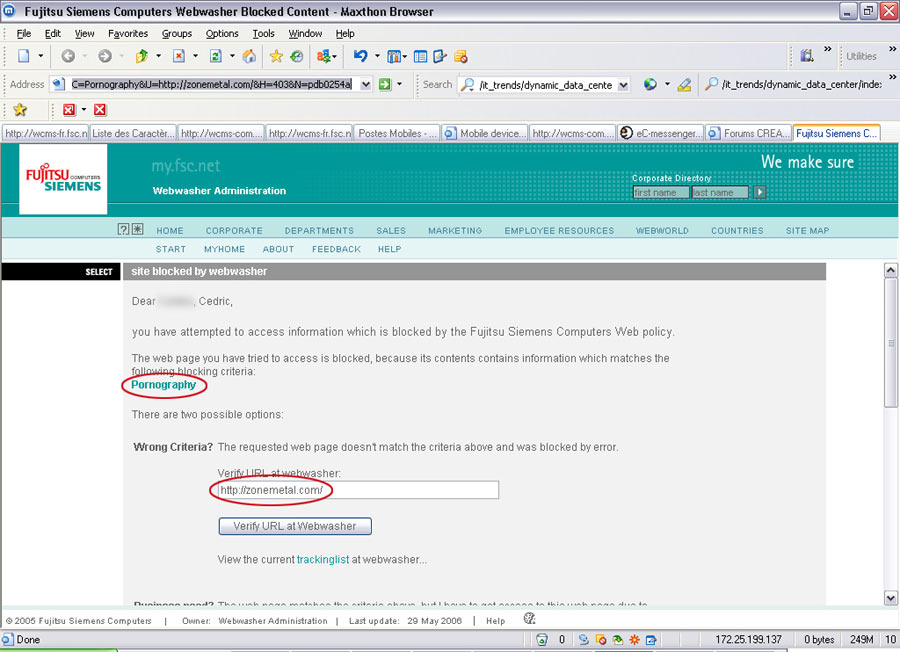Expand the Stop button dropdown arrow
This screenshot has width=900, height=652.
[x=195, y=56]
